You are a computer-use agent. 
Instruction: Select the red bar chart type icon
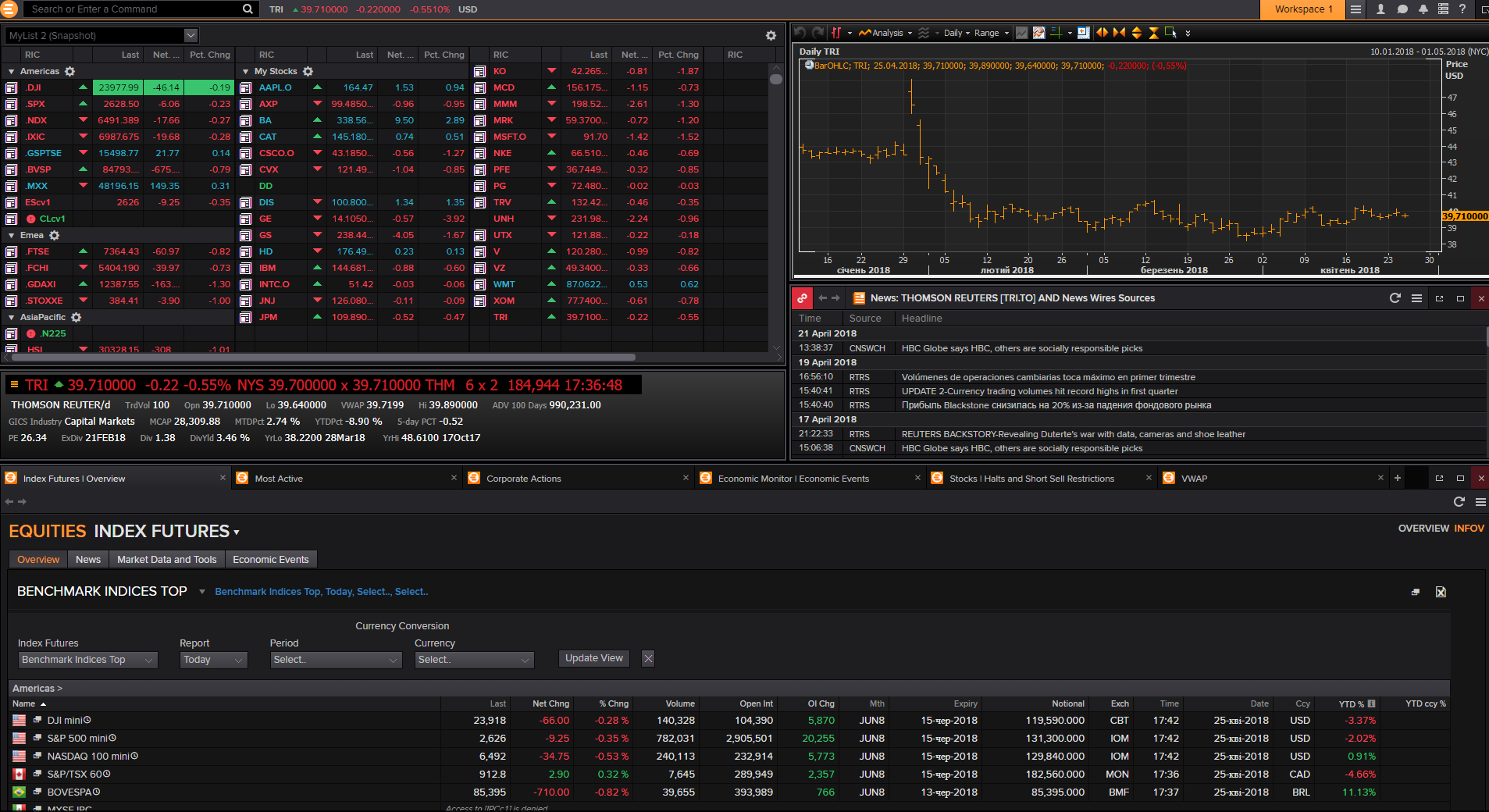[836, 33]
